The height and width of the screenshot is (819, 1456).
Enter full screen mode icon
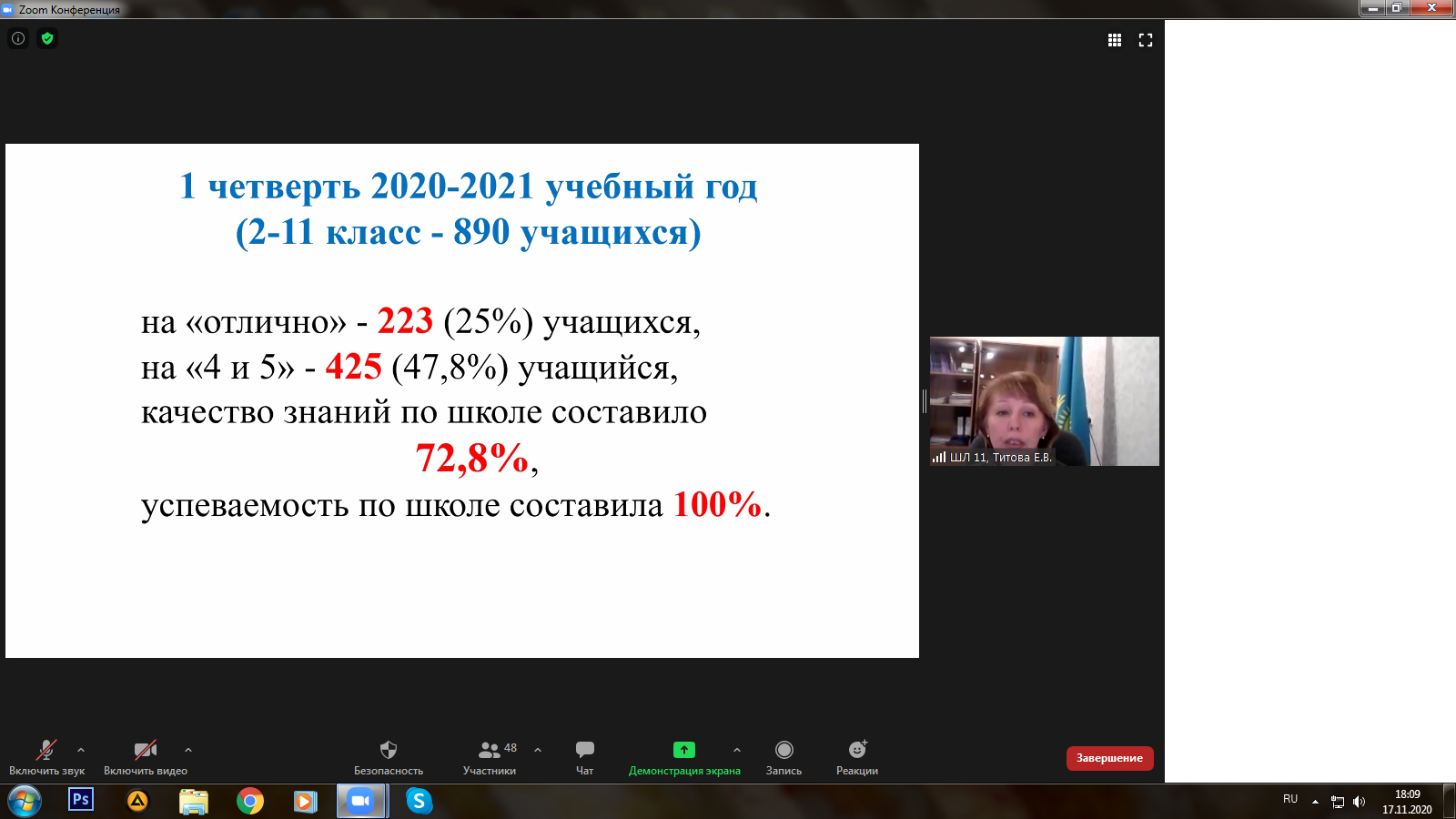click(x=1146, y=40)
